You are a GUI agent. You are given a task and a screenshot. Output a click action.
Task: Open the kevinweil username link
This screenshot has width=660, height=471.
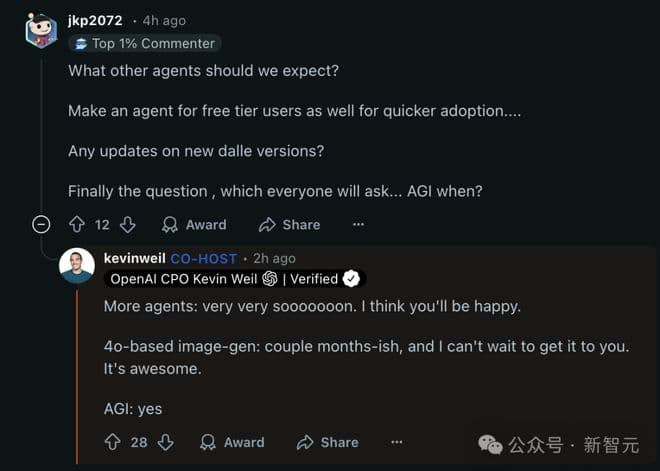point(135,258)
